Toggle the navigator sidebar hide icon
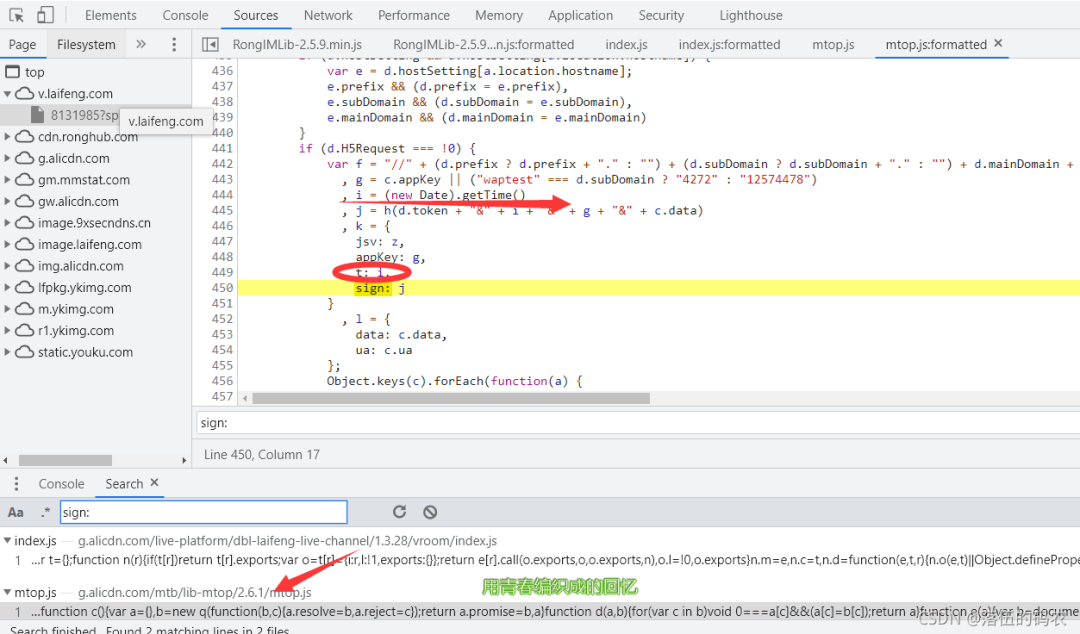This screenshot has height=634, width=1080. [x=210, y=45]
